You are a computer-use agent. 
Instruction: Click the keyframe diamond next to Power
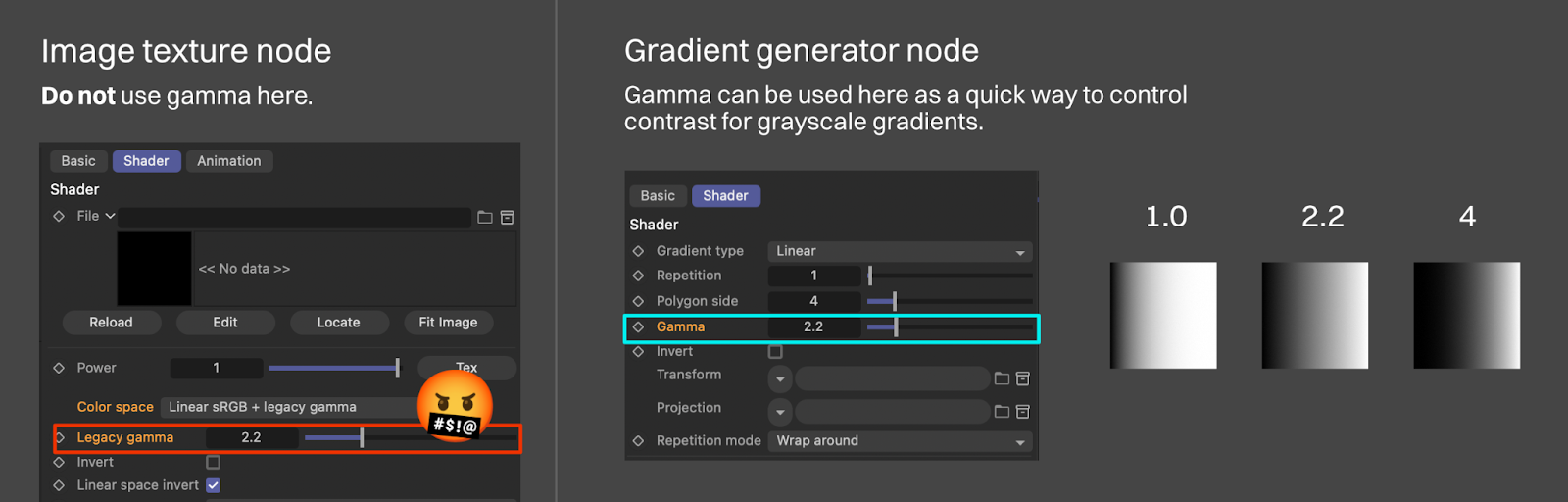[x=59, y=368]
